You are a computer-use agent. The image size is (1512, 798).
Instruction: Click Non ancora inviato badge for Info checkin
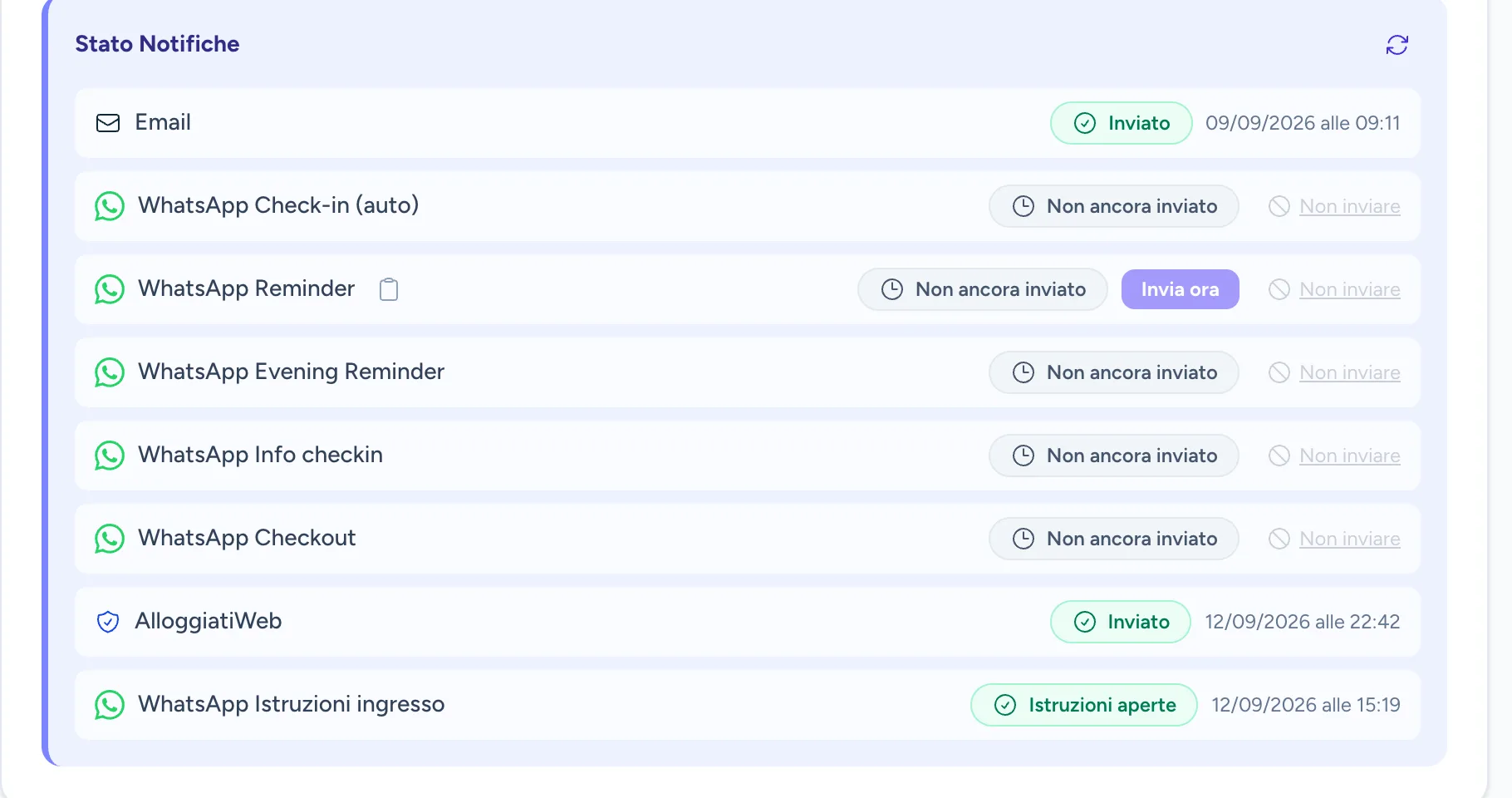tap(1114, 456)
